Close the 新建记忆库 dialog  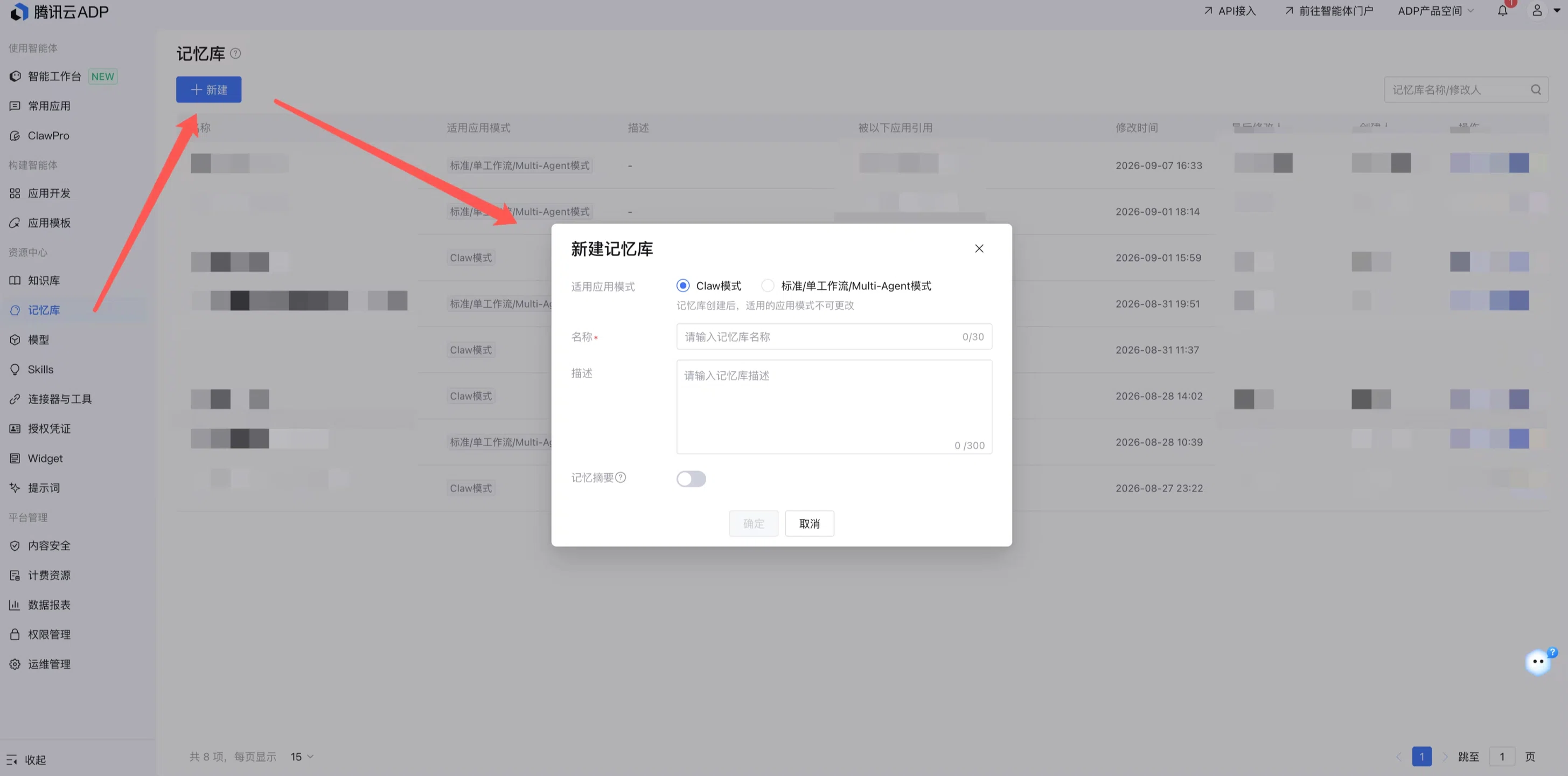point(979,248)
